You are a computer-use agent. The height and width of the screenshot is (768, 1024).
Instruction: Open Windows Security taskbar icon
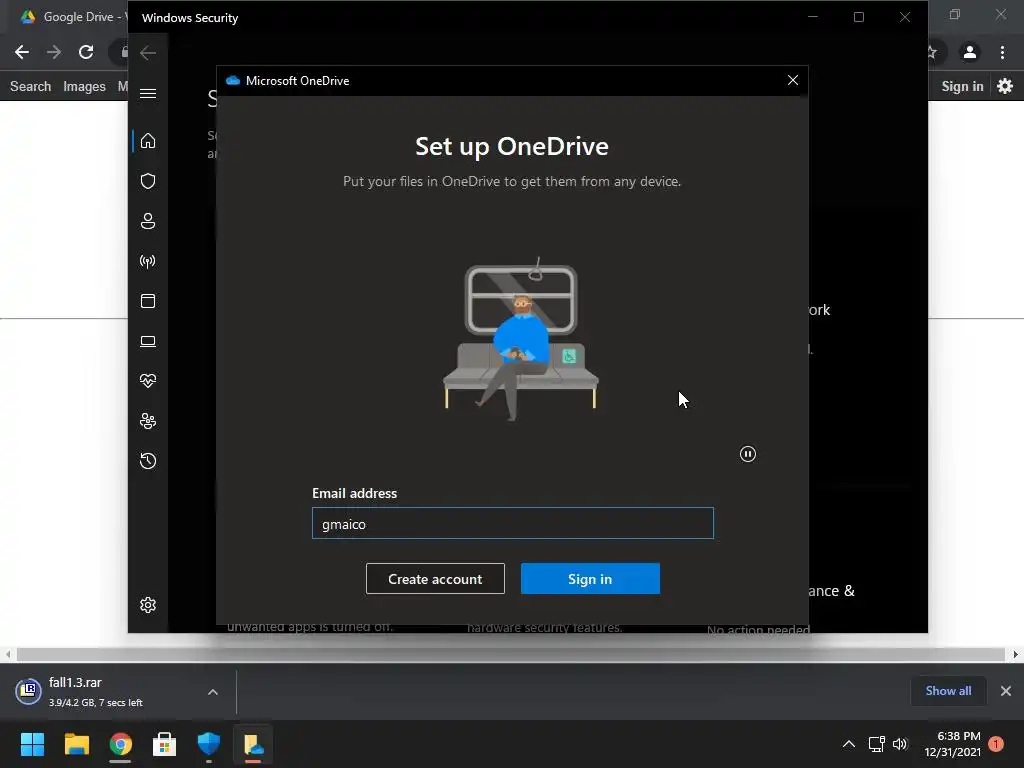coord(209,744)
